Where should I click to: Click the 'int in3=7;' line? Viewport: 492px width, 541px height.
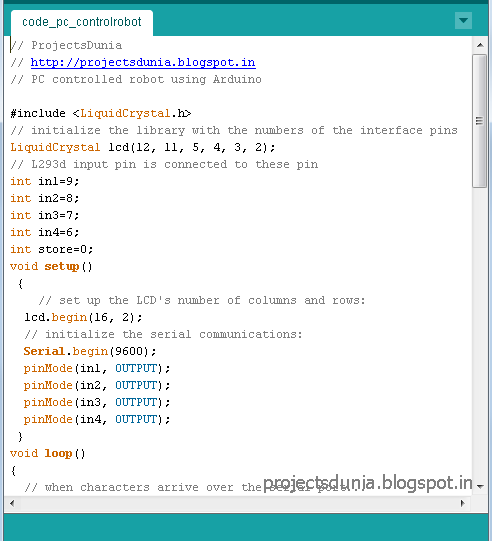pyautogui.click(x=45, y=215)
